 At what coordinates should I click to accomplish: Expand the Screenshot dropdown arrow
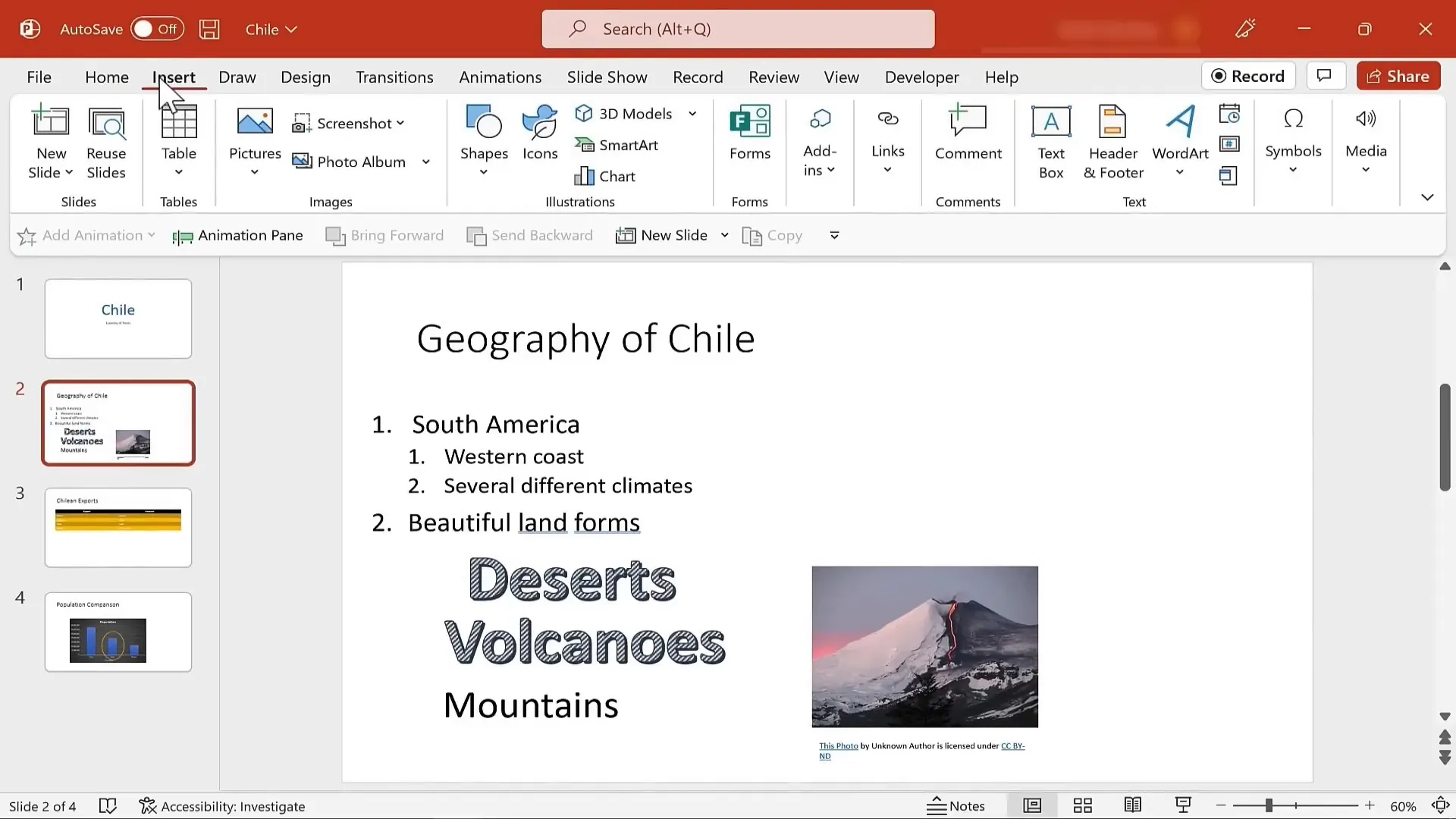[400, 123]
